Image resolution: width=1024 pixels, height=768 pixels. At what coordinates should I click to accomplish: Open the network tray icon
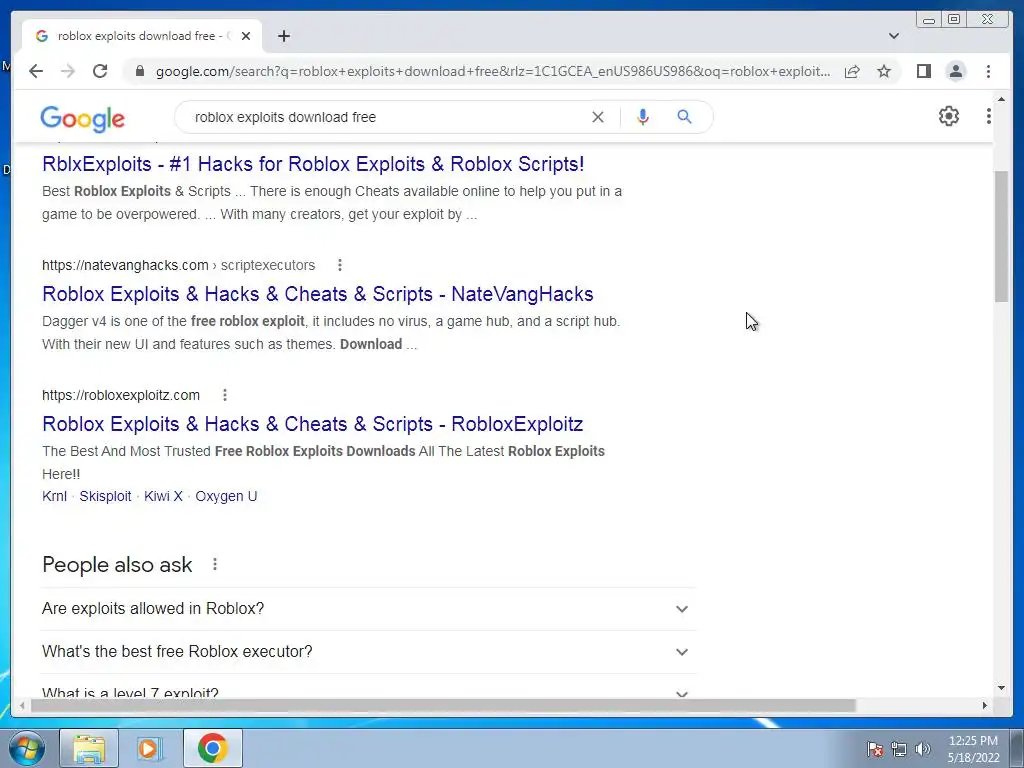point(899,749)
